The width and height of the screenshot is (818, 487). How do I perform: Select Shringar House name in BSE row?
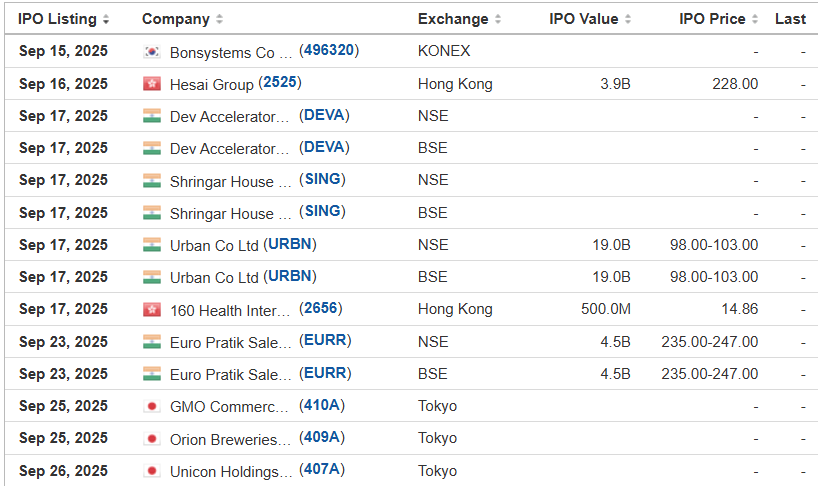tap(231, 213)
